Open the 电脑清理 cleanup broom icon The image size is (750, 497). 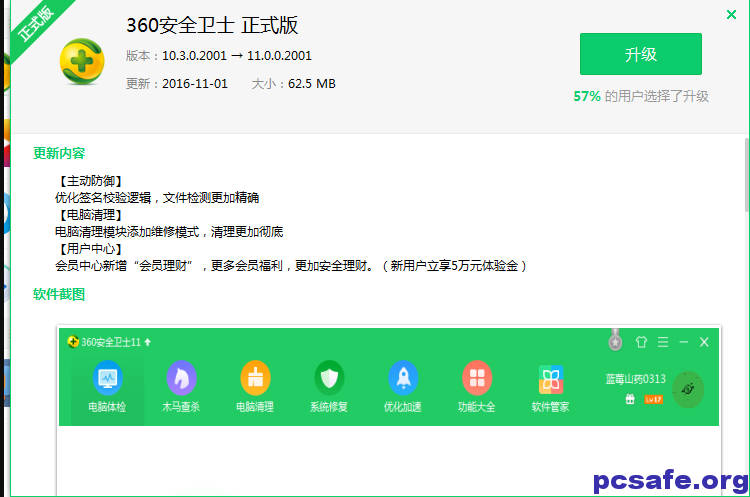tap(255, 379)
